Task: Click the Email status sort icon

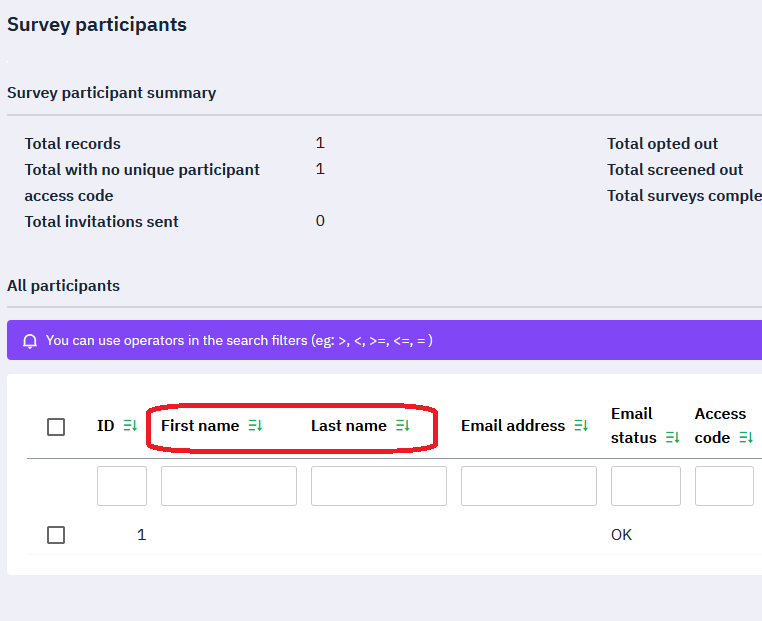Action: (672, 438)
